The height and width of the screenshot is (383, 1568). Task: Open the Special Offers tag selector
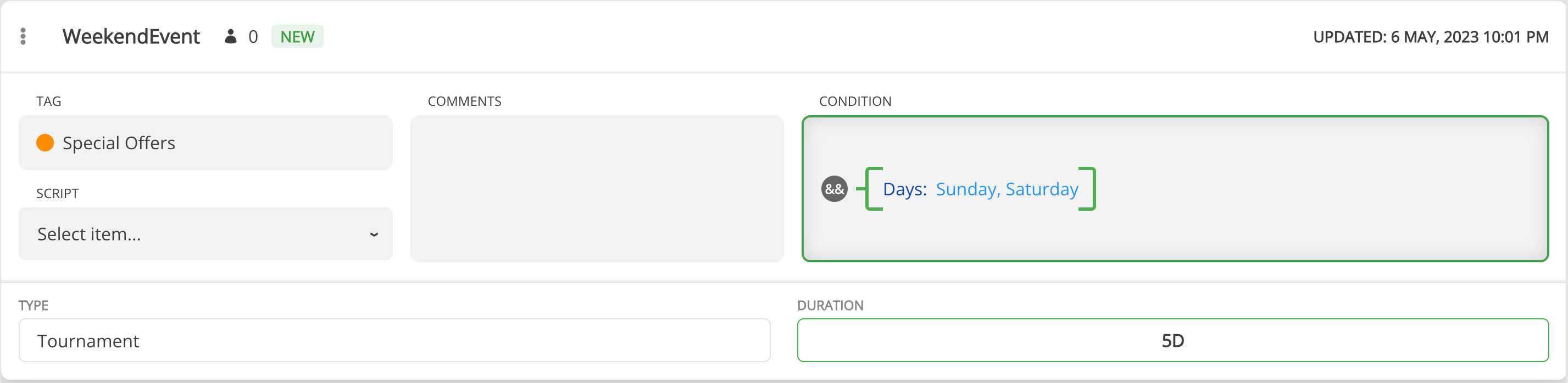click(x=205, y=143)
